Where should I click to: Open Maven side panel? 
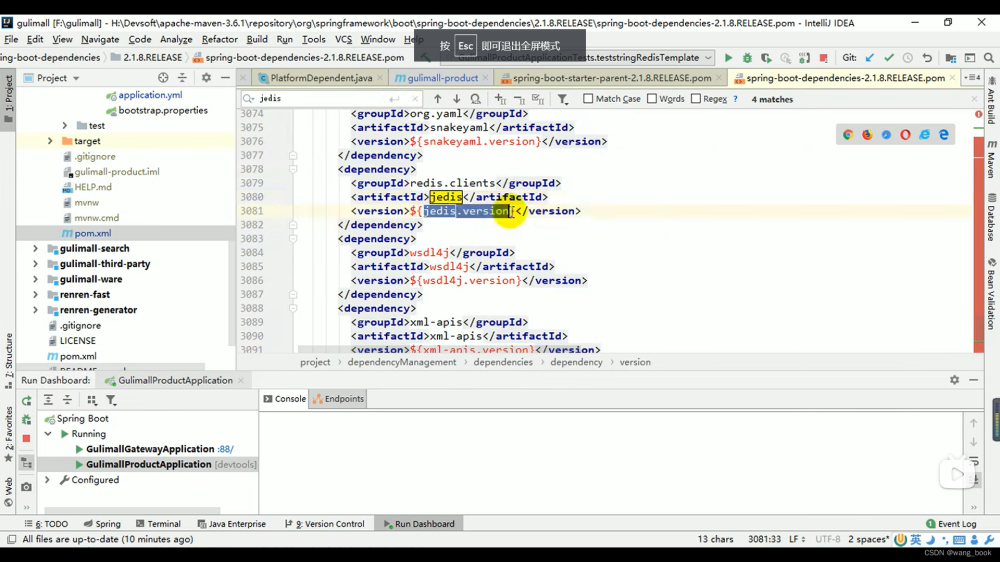tap(992, 158)
